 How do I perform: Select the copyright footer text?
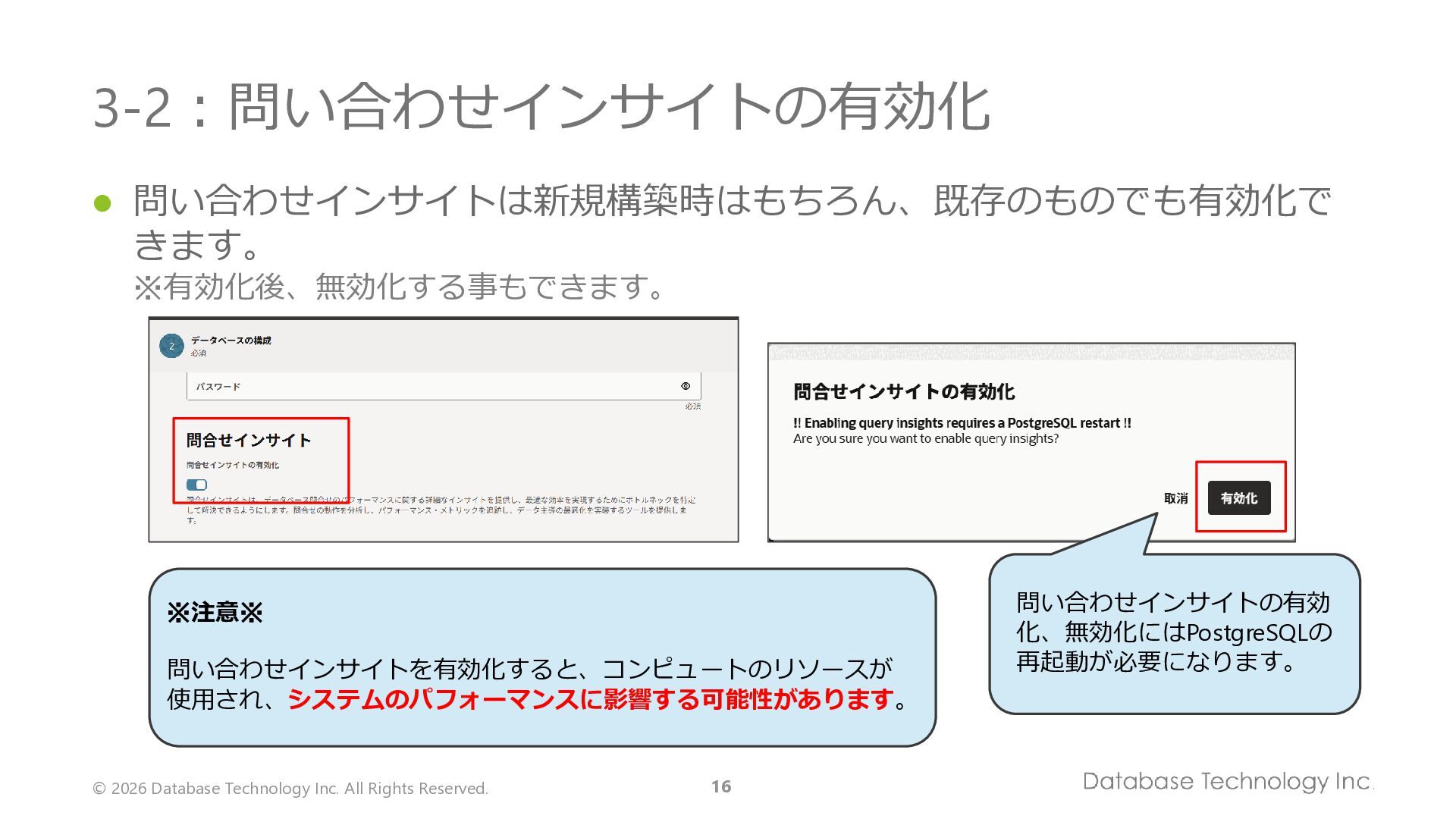click(290, 789)
